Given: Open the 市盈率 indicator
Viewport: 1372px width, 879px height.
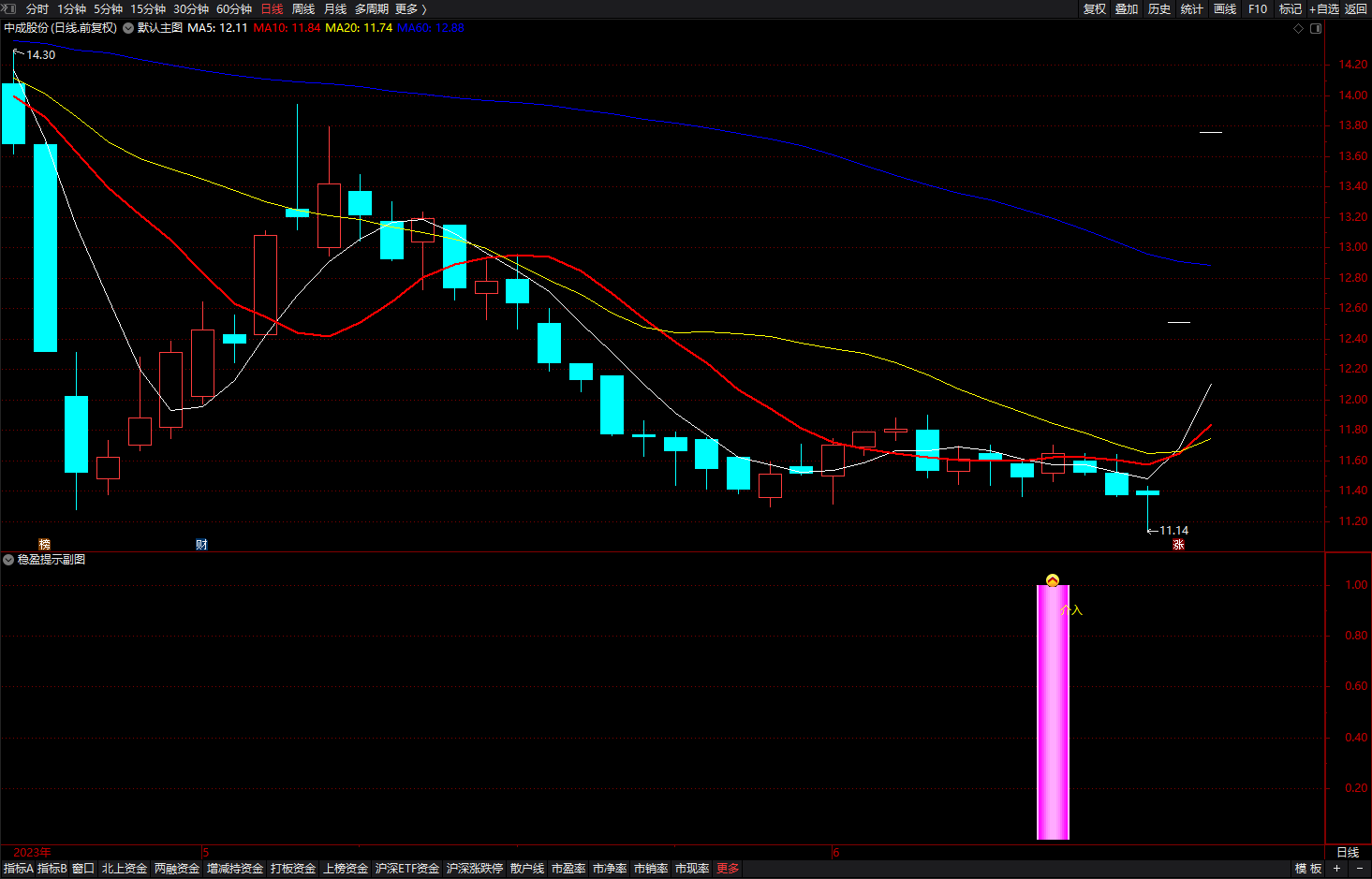Looking at the screenshot, I should [x=568, y=869].
